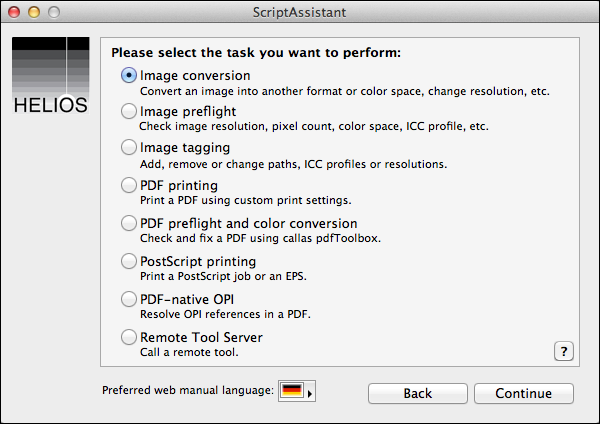This screenshot has width=600, height=424.
Task: Open the web manual language flag dropdown
Action: coord(297,391)
